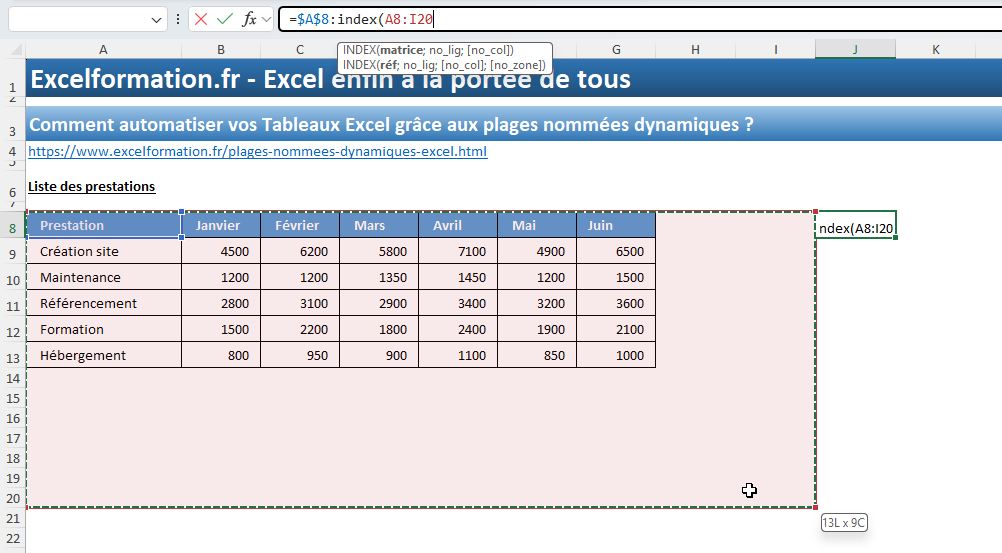Select the Hébergement cell

pos(104,355)
